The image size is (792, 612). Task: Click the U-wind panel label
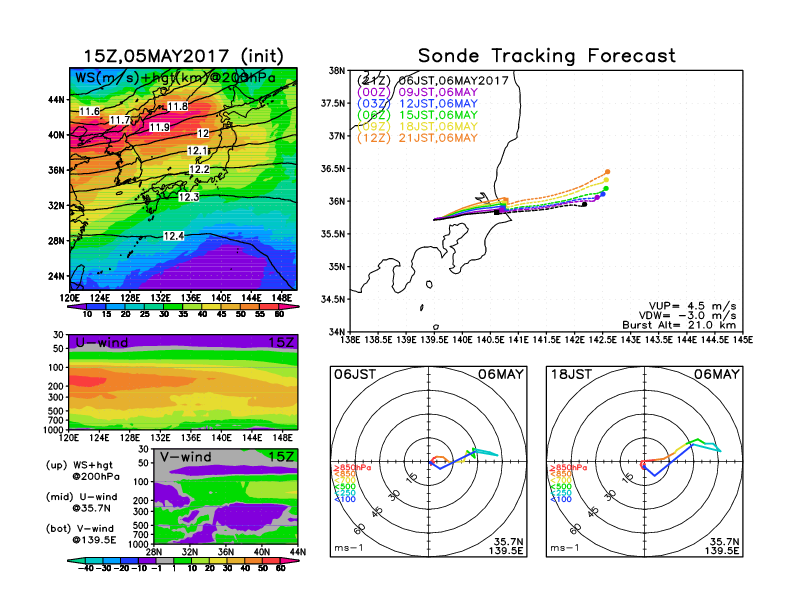point(99,343)
